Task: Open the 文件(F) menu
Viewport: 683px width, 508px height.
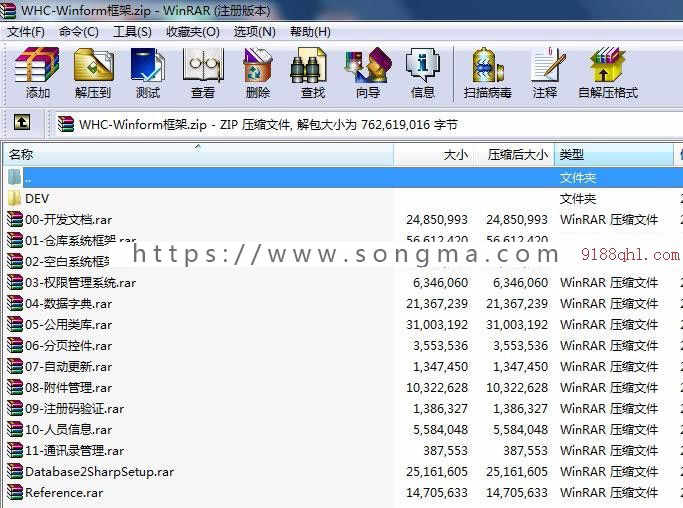Action: coord(26,32)
